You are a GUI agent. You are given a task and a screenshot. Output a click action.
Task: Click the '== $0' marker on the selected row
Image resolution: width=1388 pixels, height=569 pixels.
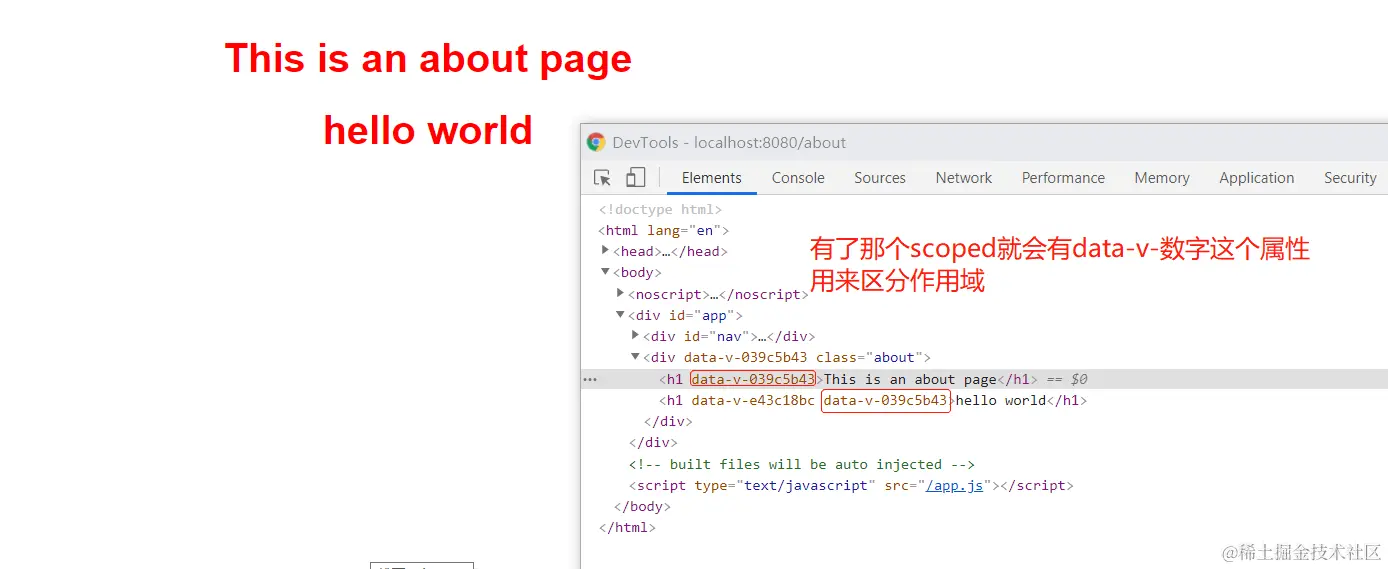pyautogui.click(x=1067, y=379)
